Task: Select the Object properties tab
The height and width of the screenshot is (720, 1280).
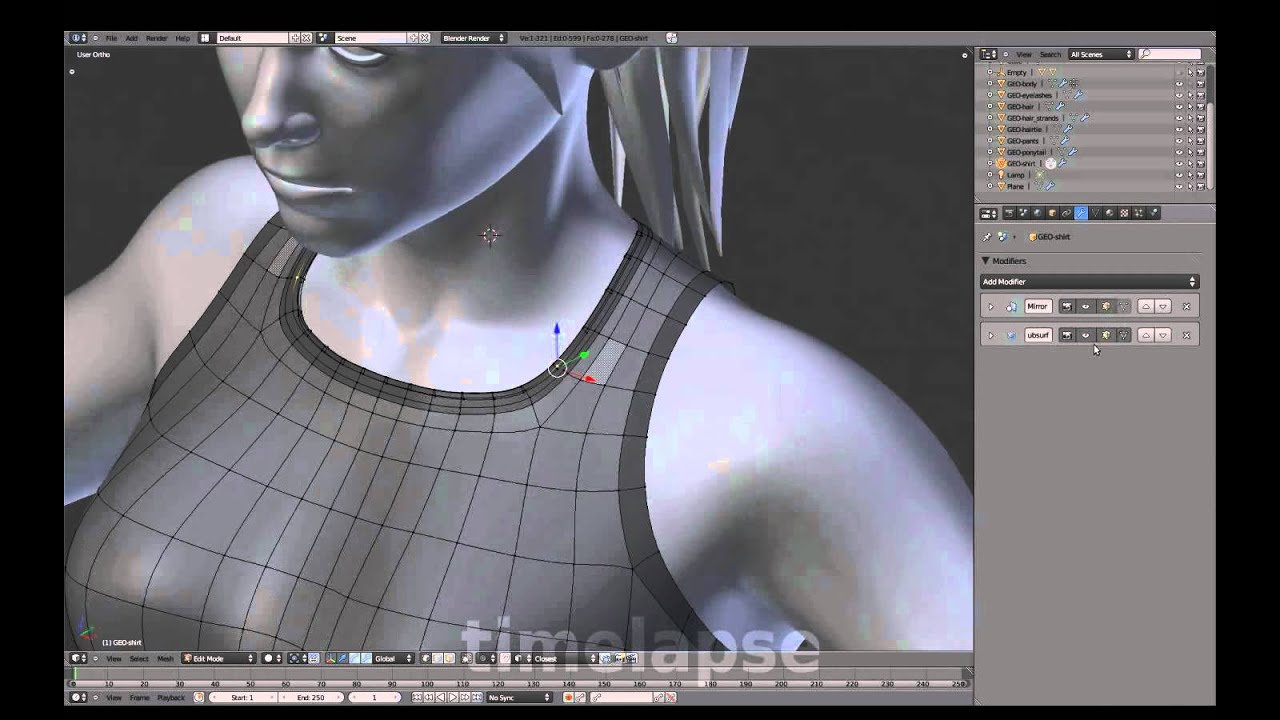Action: (x=1052, y=213)
